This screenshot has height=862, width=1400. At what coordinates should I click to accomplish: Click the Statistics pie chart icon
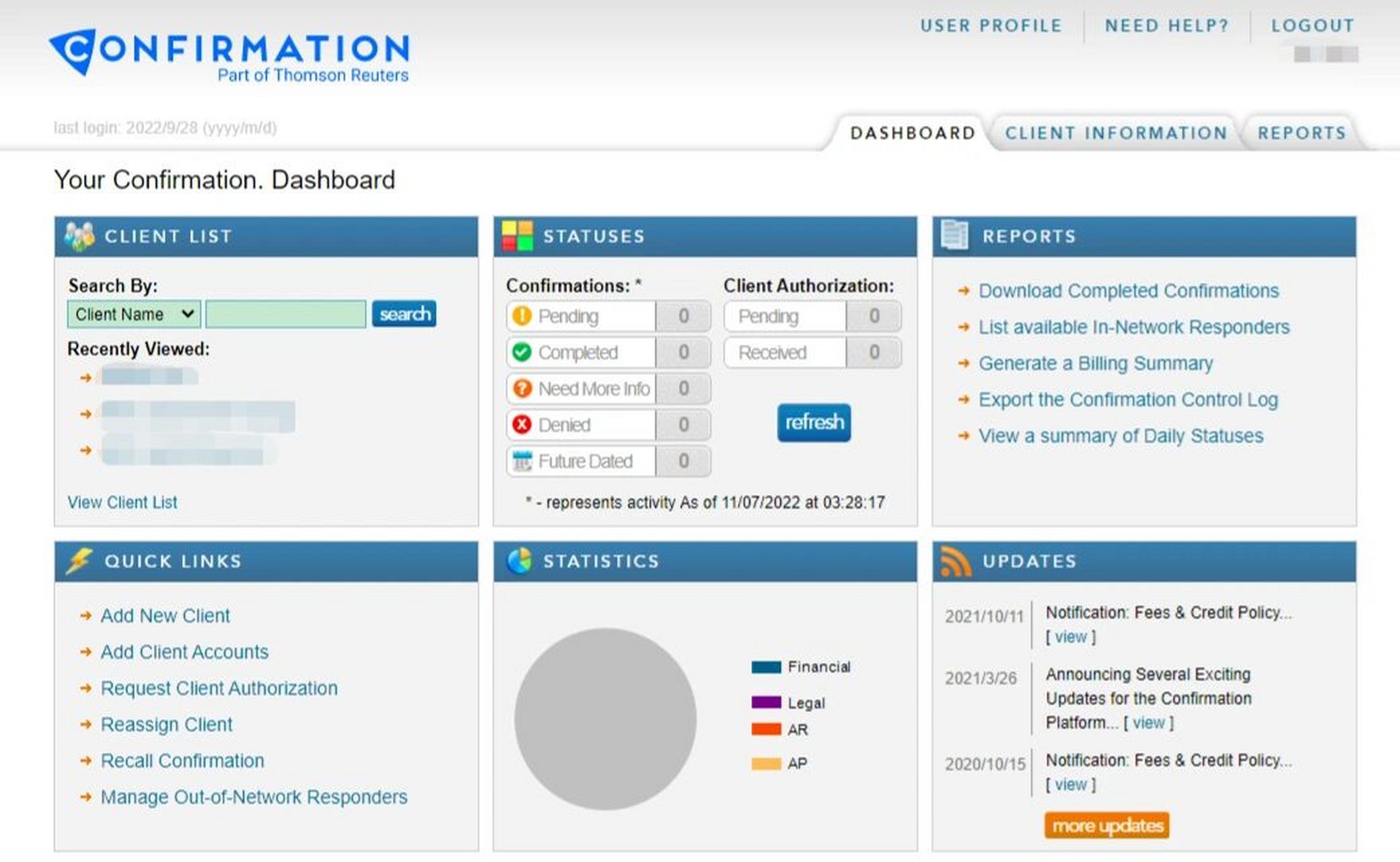click(x=519, y=561)
